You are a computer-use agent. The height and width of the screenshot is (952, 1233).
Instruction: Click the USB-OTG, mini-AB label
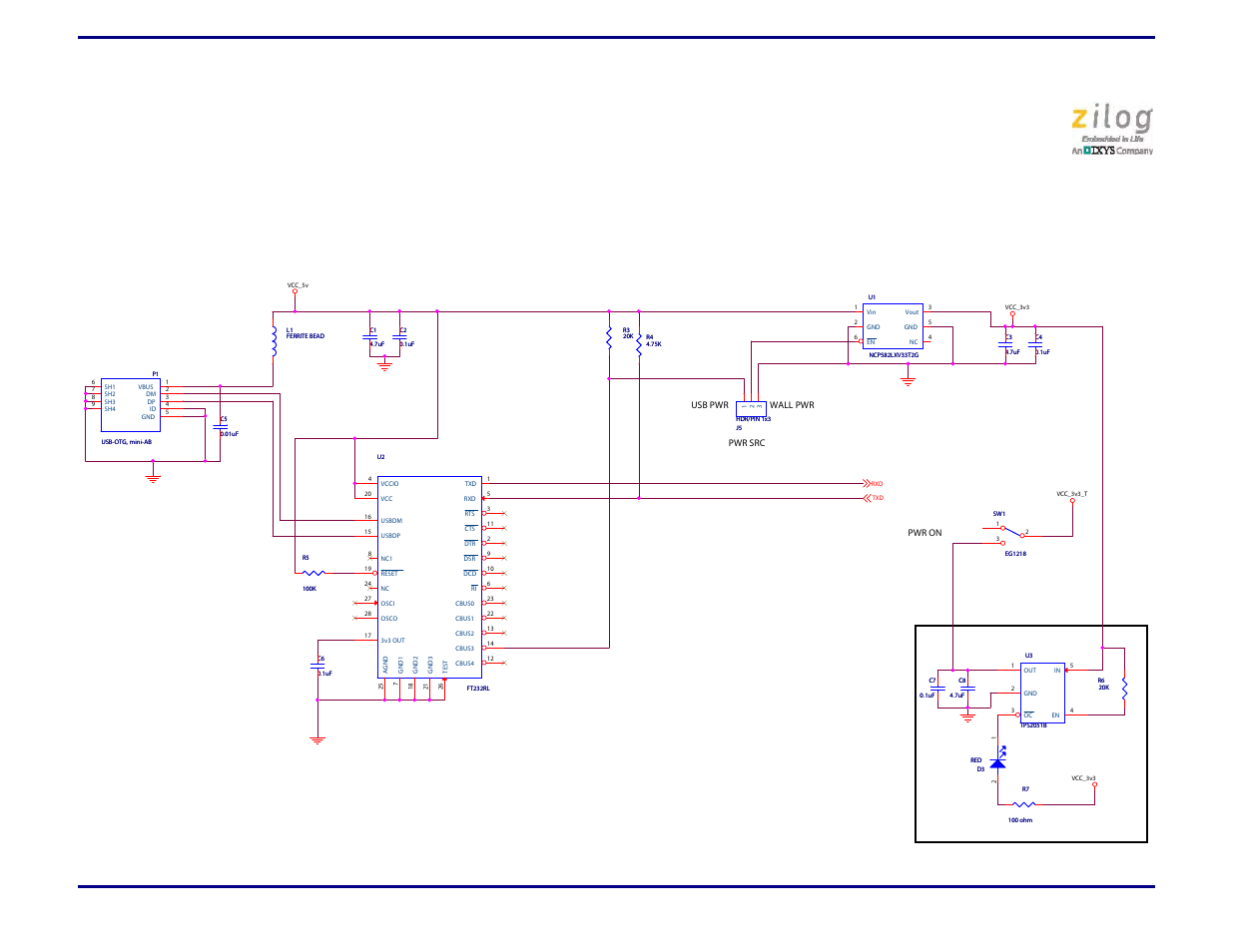click(127, 442)
